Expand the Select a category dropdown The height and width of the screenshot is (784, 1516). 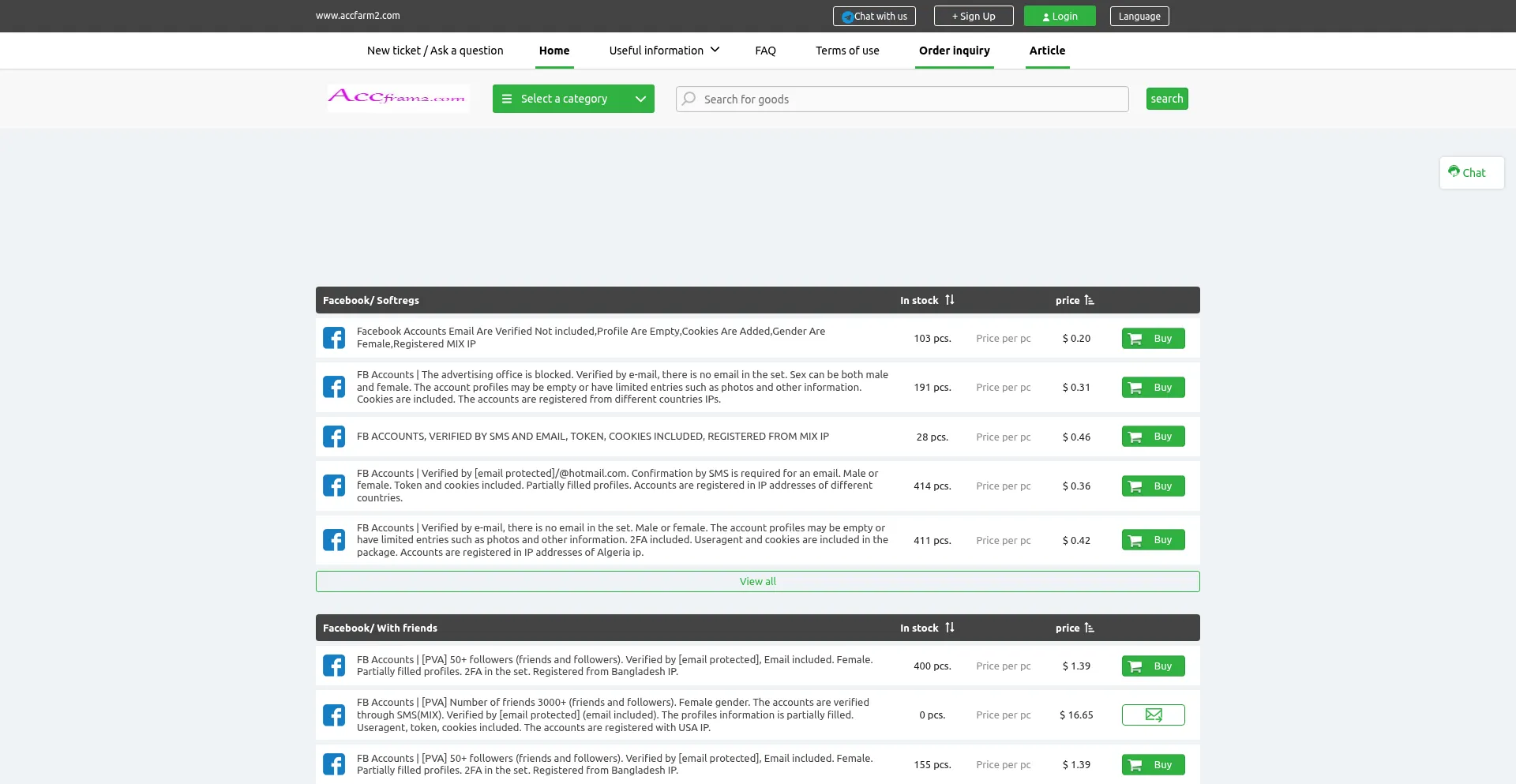coord(573,99)
